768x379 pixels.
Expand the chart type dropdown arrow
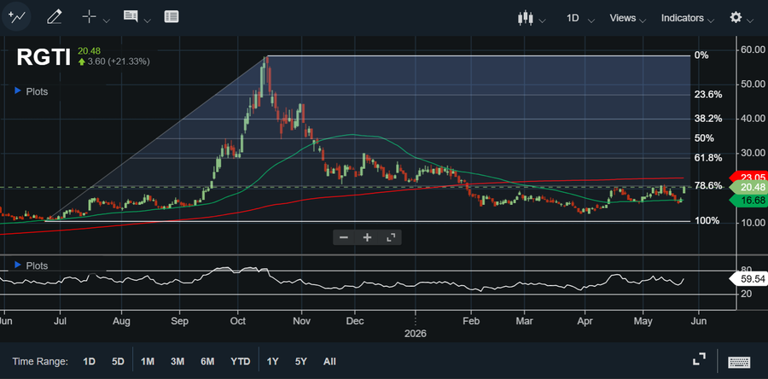(x=542, y=21)
